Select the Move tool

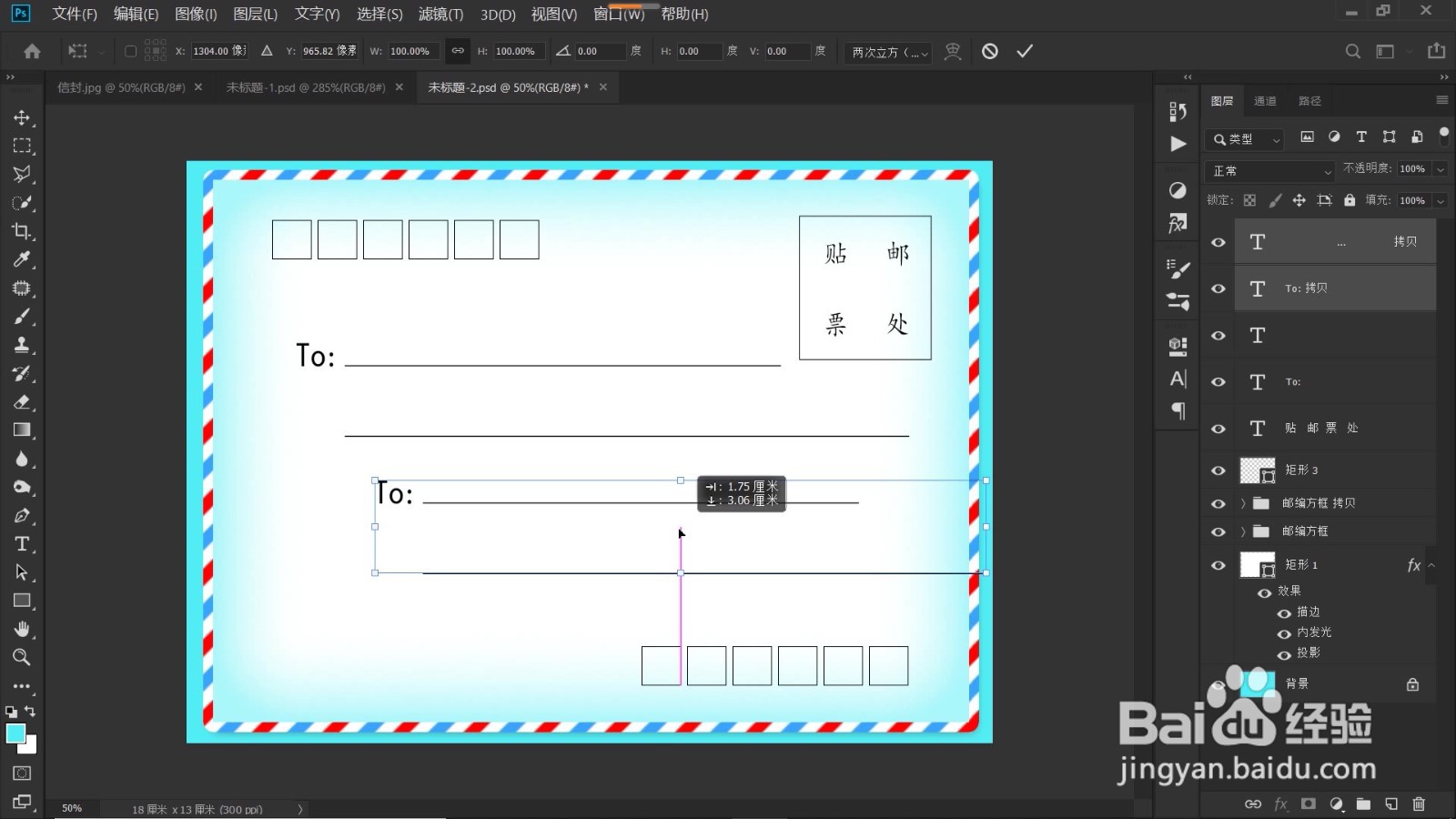tap(22, 117)
